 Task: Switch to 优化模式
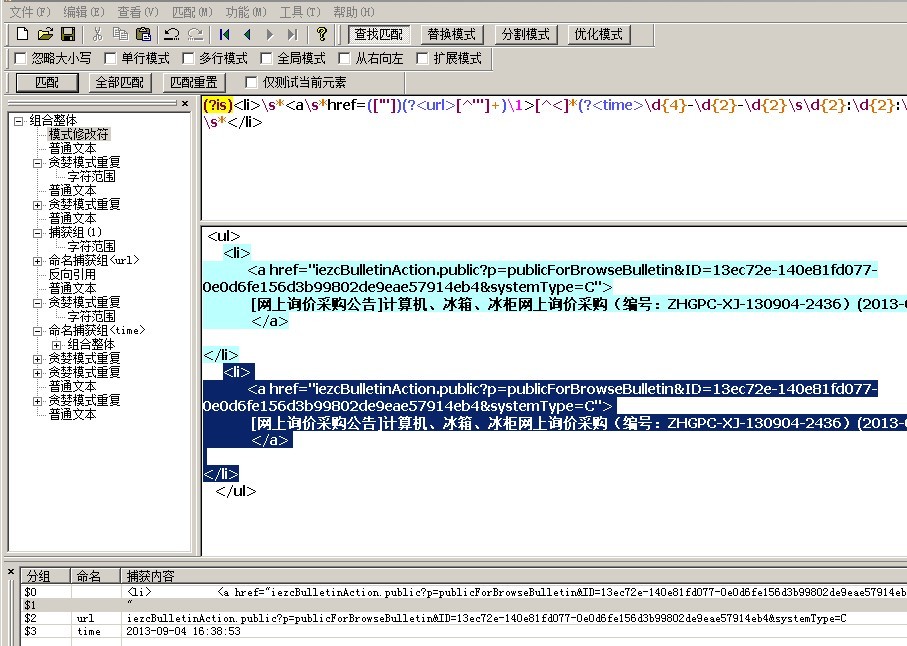(x=599, y=35)
